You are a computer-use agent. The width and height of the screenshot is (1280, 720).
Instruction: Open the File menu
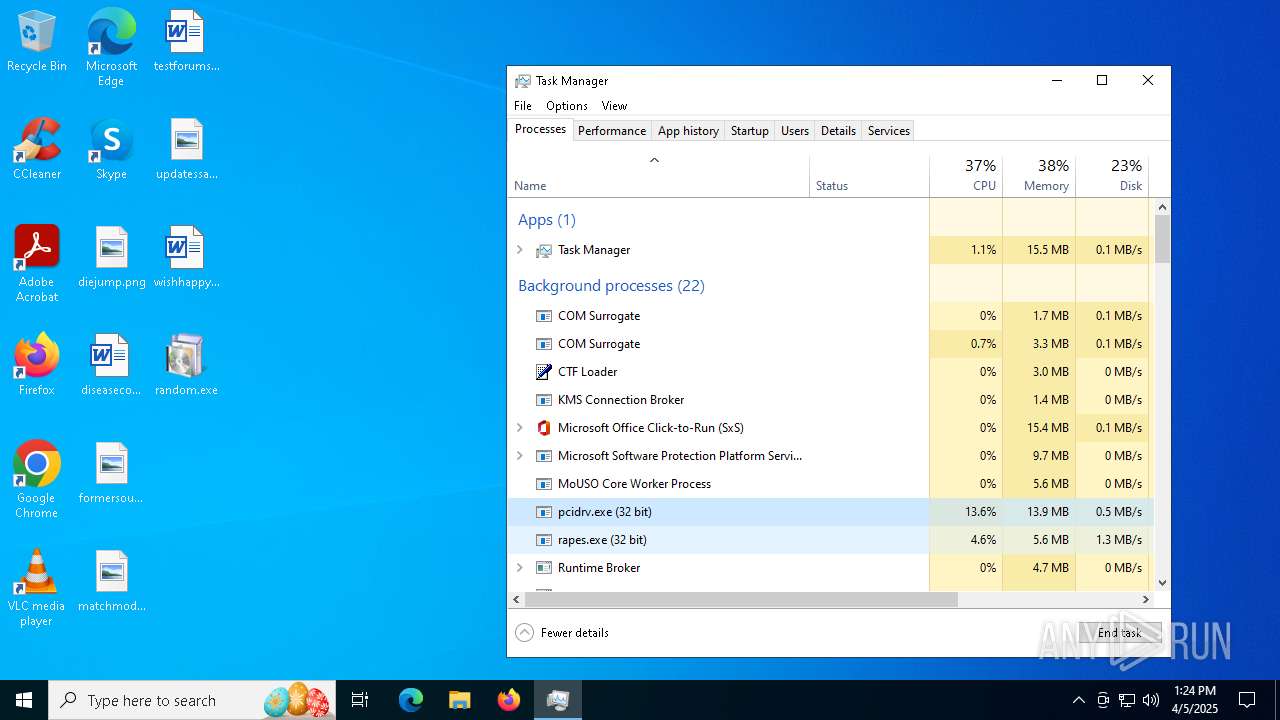coord(523,106)
